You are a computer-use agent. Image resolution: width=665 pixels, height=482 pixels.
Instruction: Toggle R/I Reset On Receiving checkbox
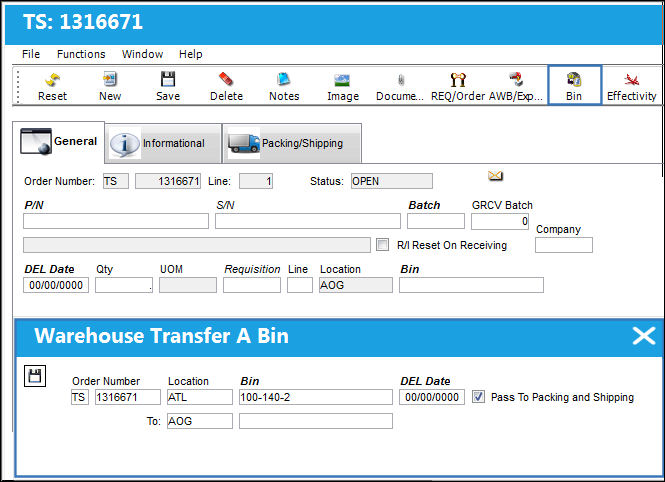pos(382,245)
